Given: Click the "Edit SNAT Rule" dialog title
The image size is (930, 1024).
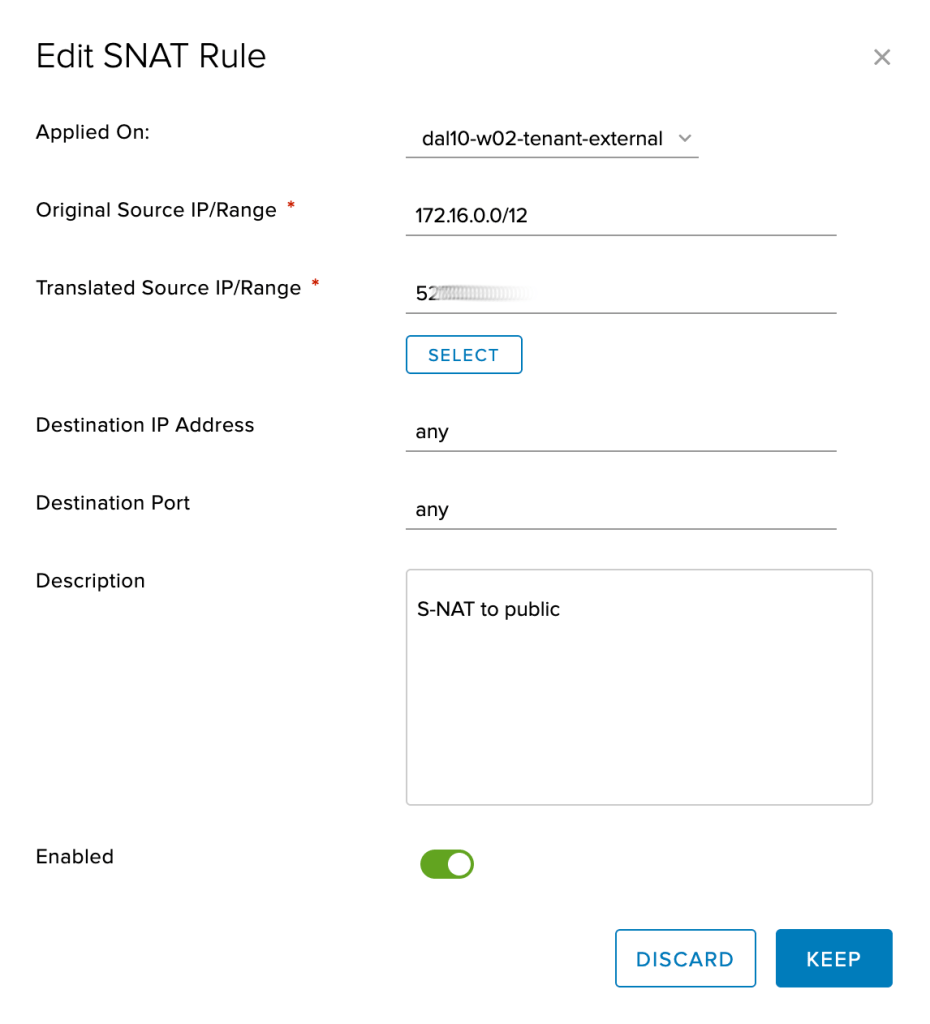Looking at the screenshot, I should click(151, 56).
